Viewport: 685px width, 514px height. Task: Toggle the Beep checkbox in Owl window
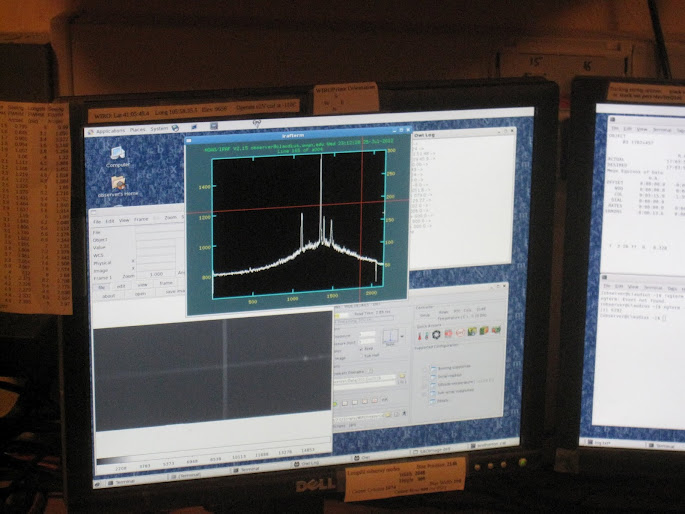point(361,349)
